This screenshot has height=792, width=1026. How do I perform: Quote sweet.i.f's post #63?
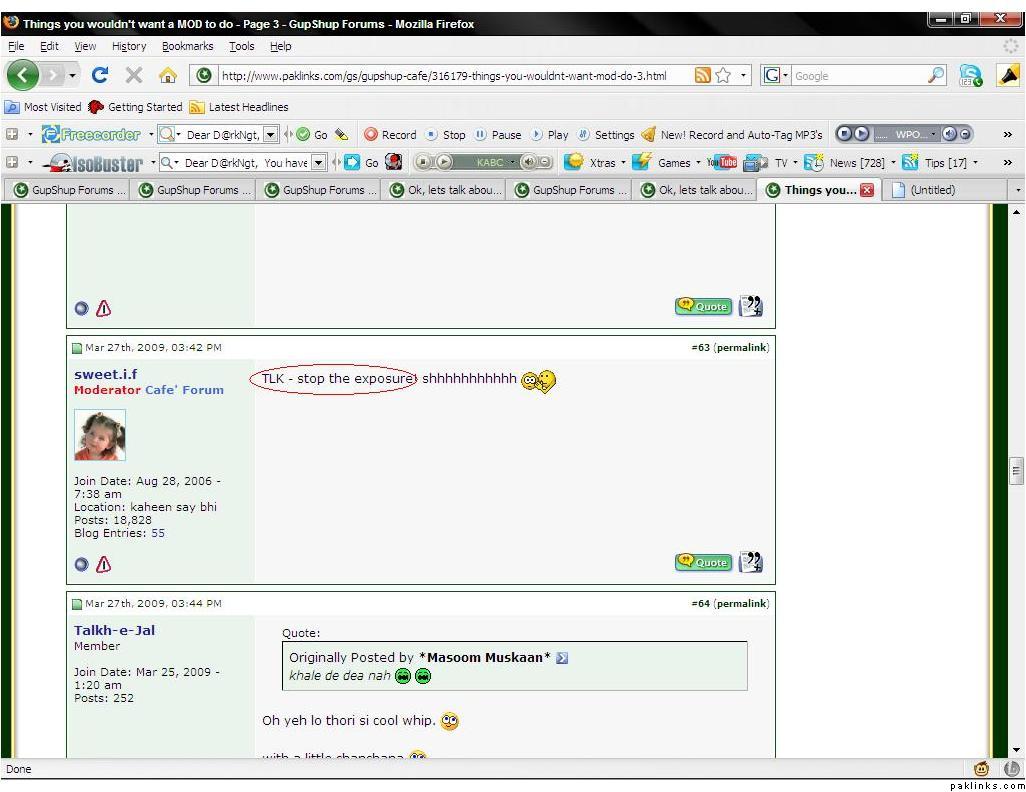click(703, 562)
